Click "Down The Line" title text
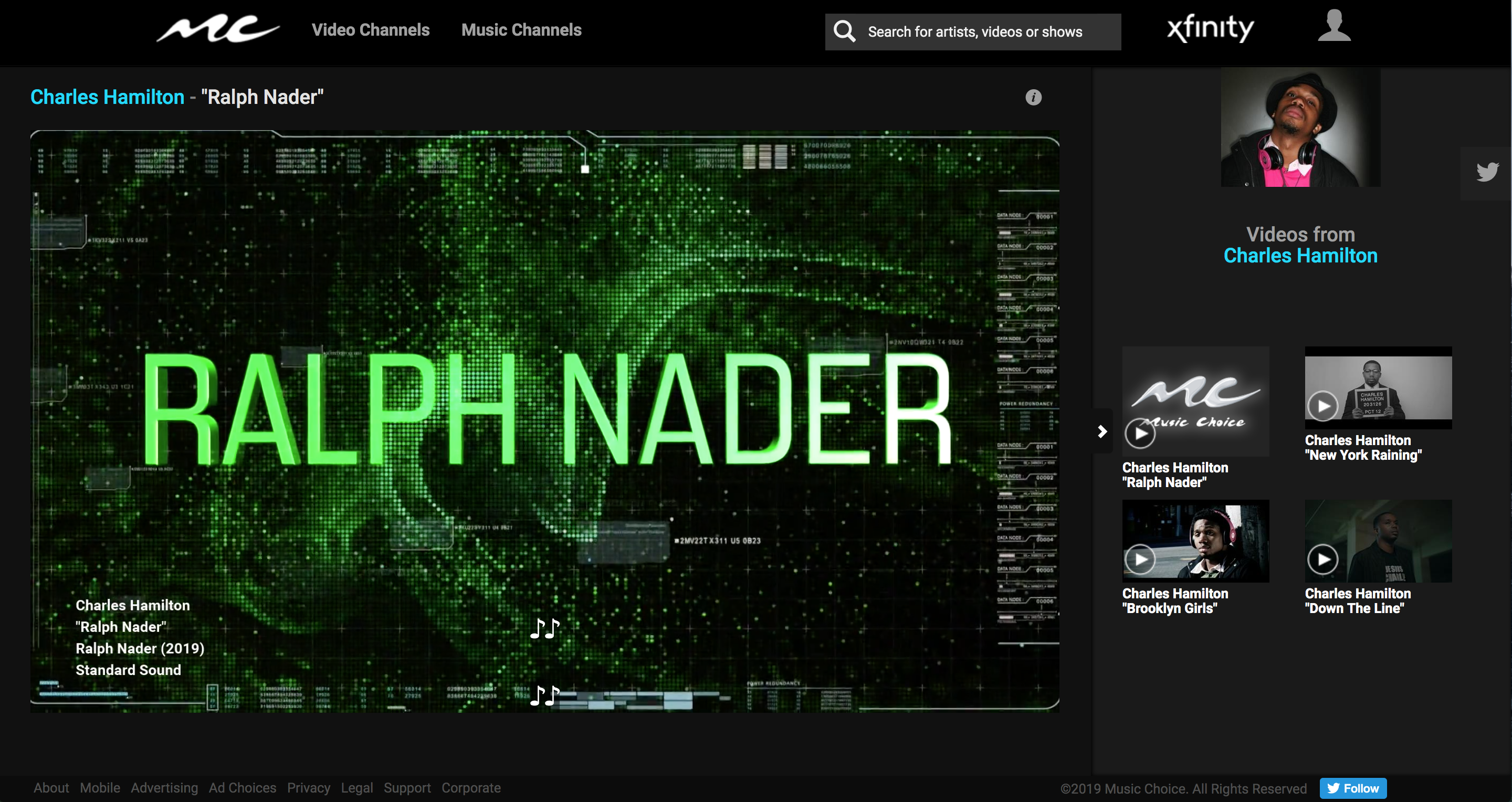The image size is (1512, 802). (x=1354, y=608)
